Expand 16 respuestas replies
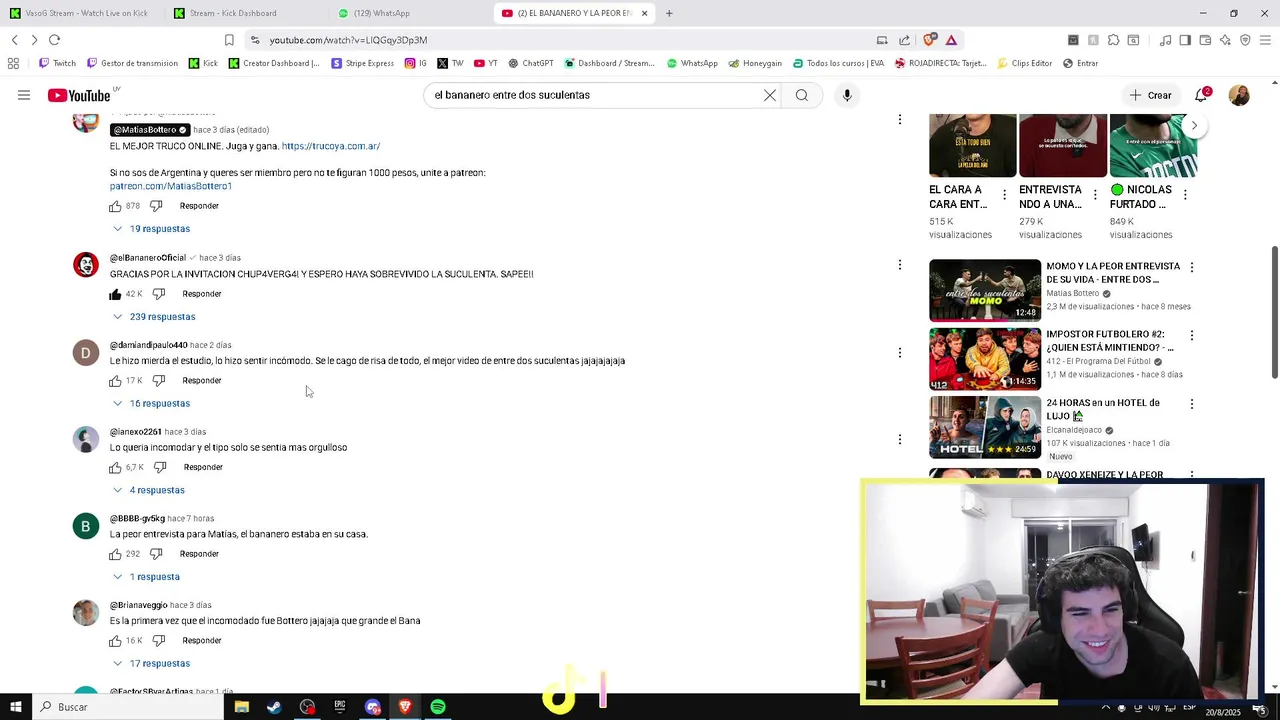This screenshot has height=720, width=1280. pos(151,404)
